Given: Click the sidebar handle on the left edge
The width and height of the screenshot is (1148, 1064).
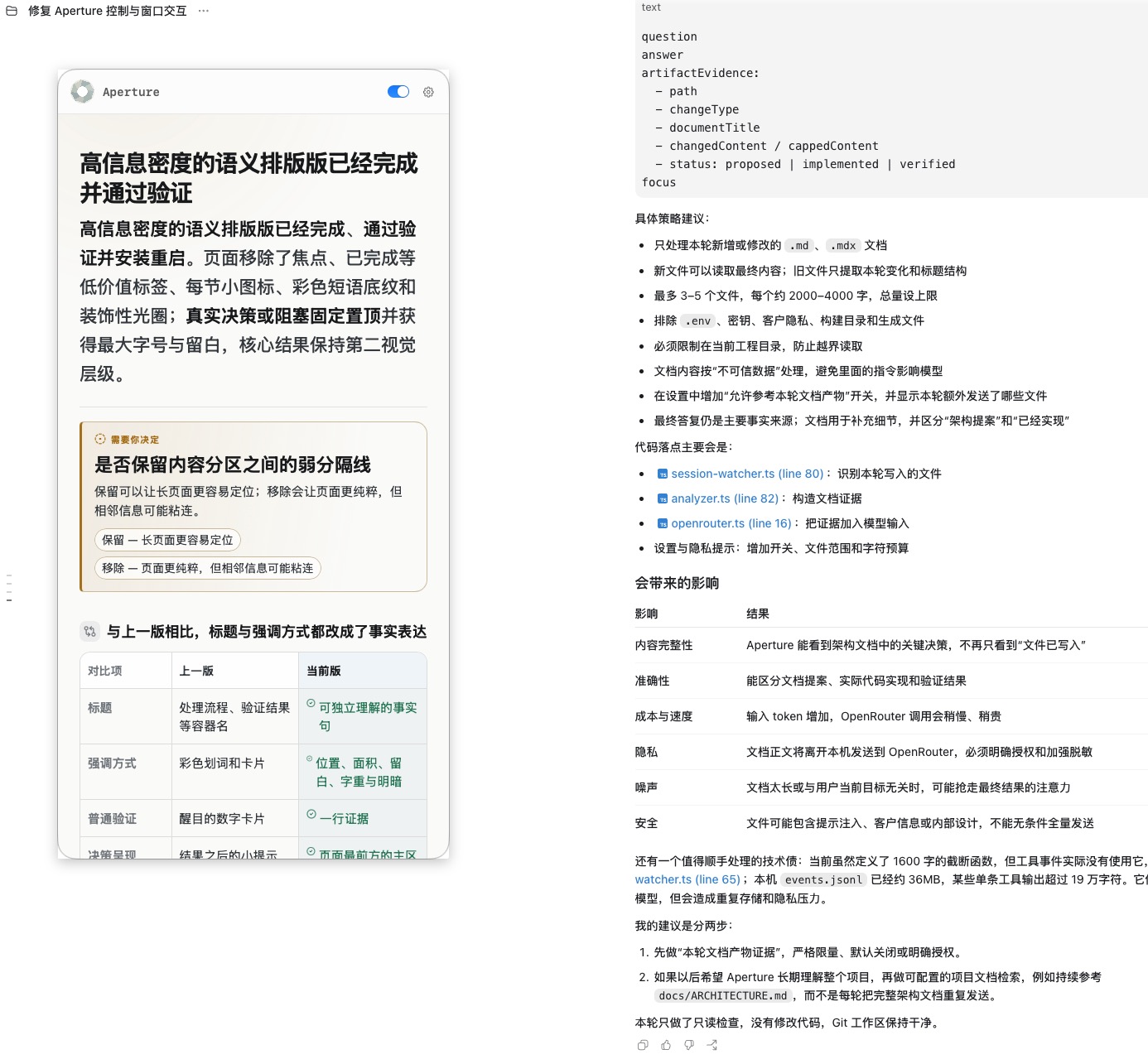Looking at the screenshot, I should 9,587.
